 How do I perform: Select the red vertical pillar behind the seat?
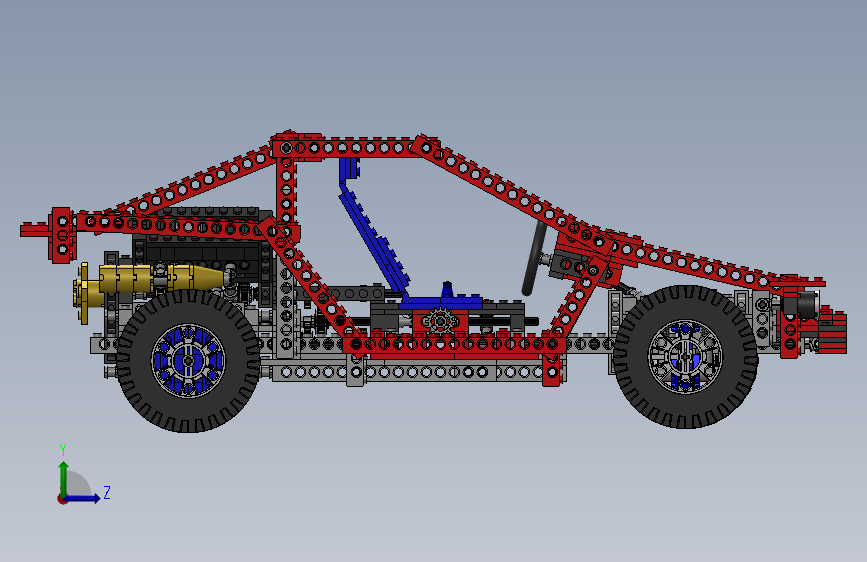[286, 191]
